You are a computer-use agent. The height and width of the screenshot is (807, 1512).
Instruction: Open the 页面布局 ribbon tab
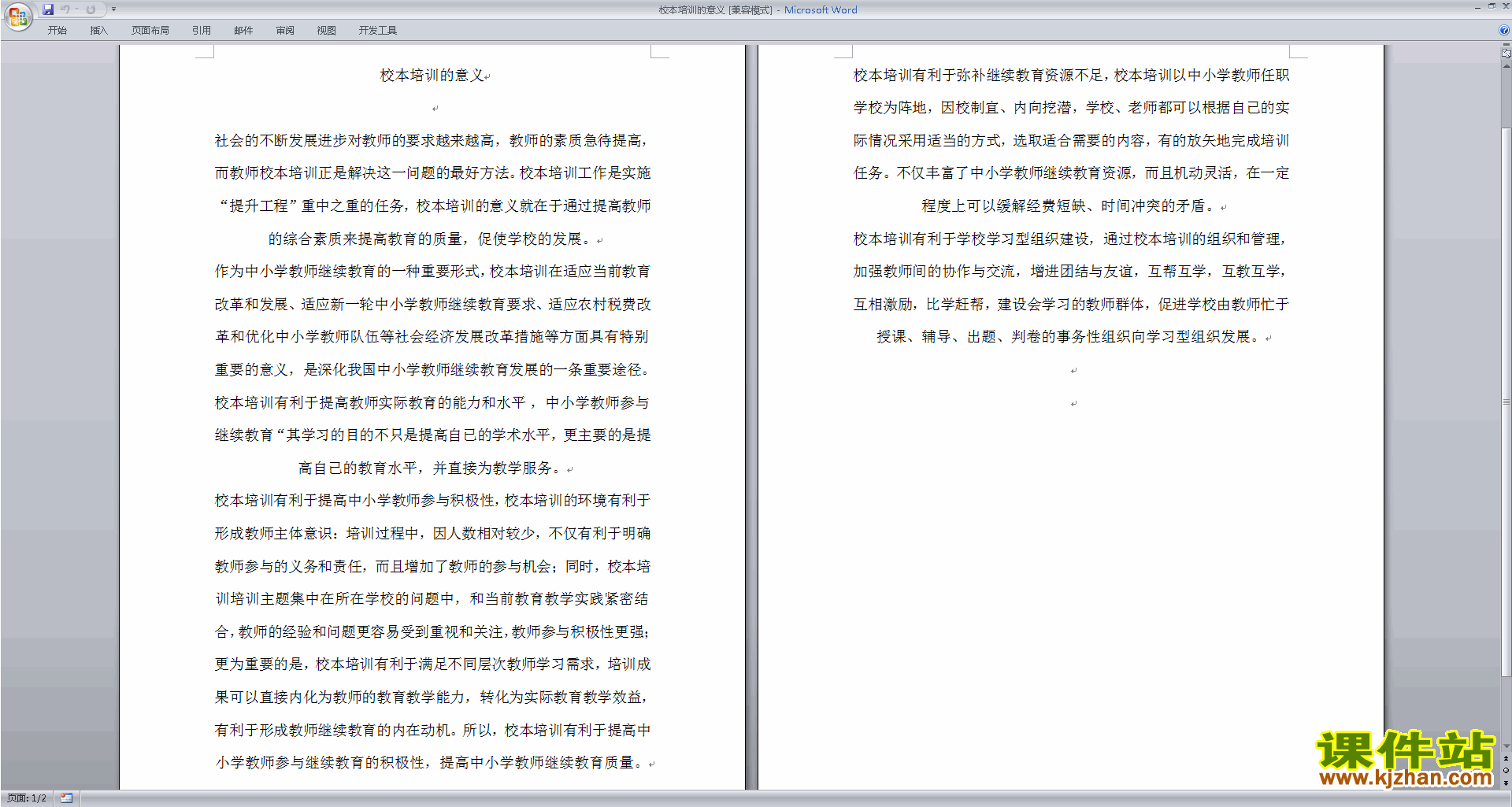tap(150, 30)
